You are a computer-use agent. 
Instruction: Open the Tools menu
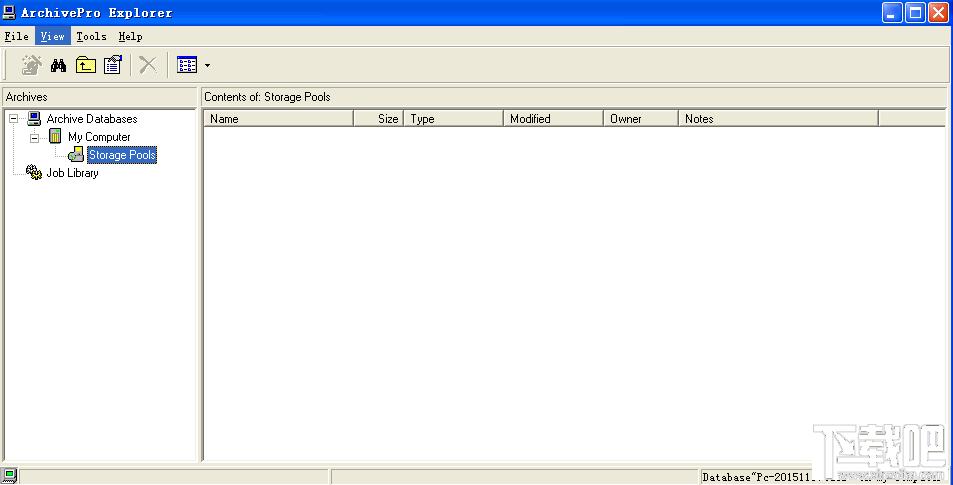coord(91,36)
